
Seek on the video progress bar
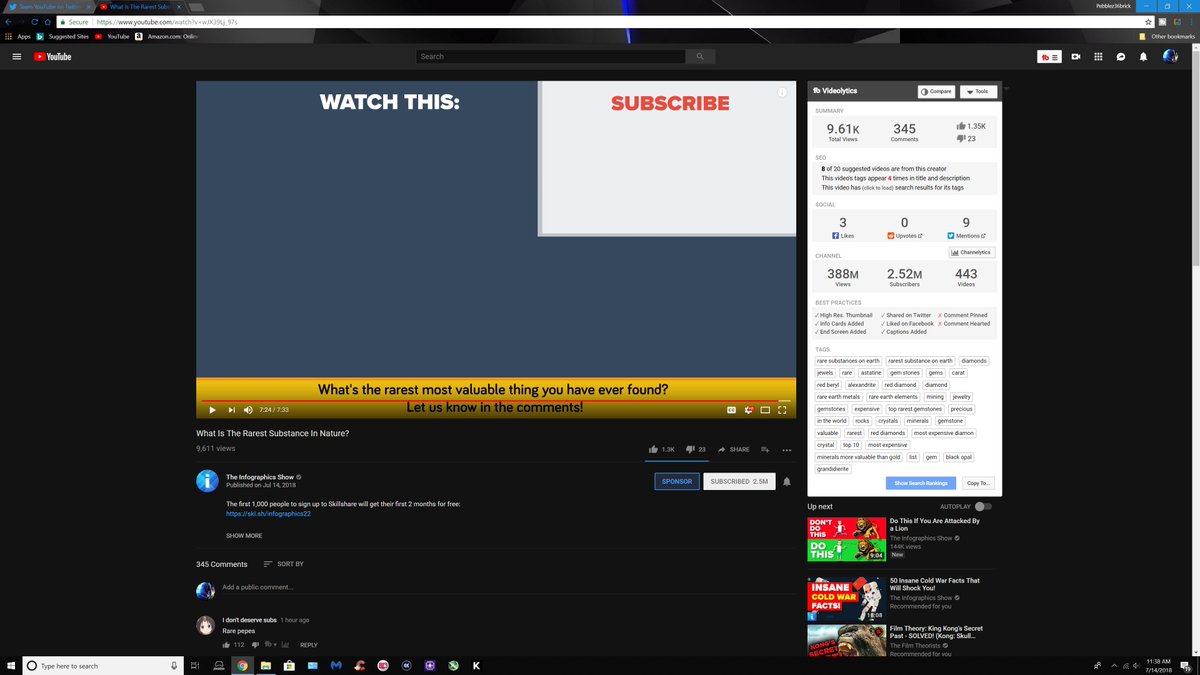pos(496,400)
